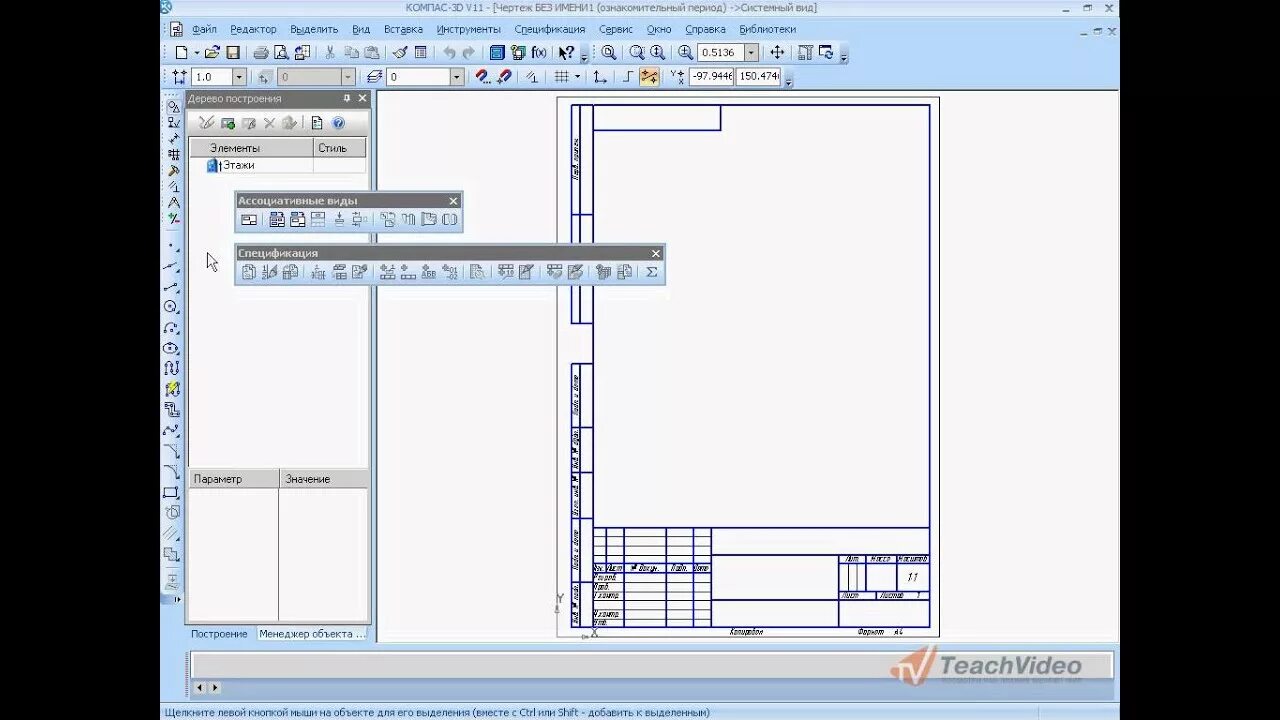Select the Point tool in left toolbar
Screen dimensions: 1280x720
[x=172, y=245]
